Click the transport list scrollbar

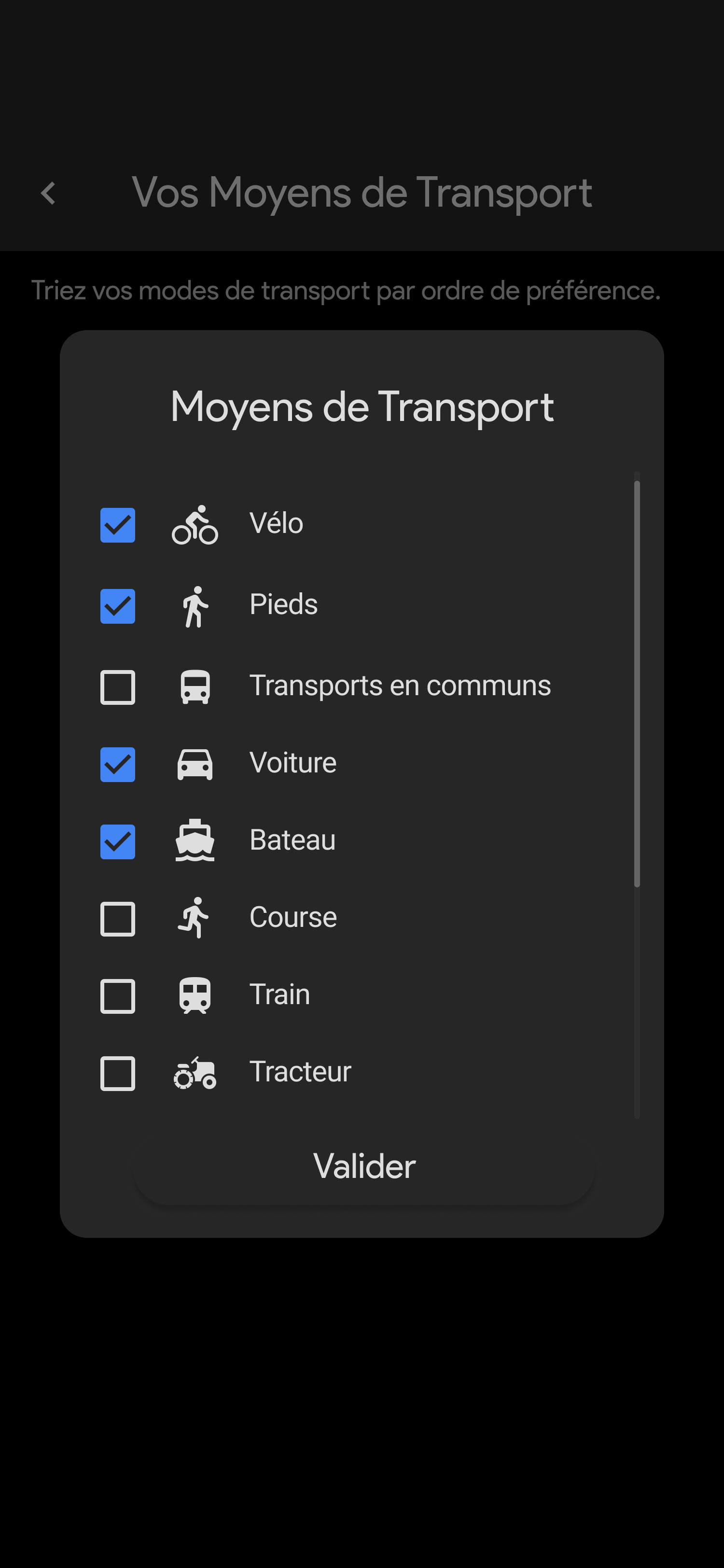(x=636, y=683)
